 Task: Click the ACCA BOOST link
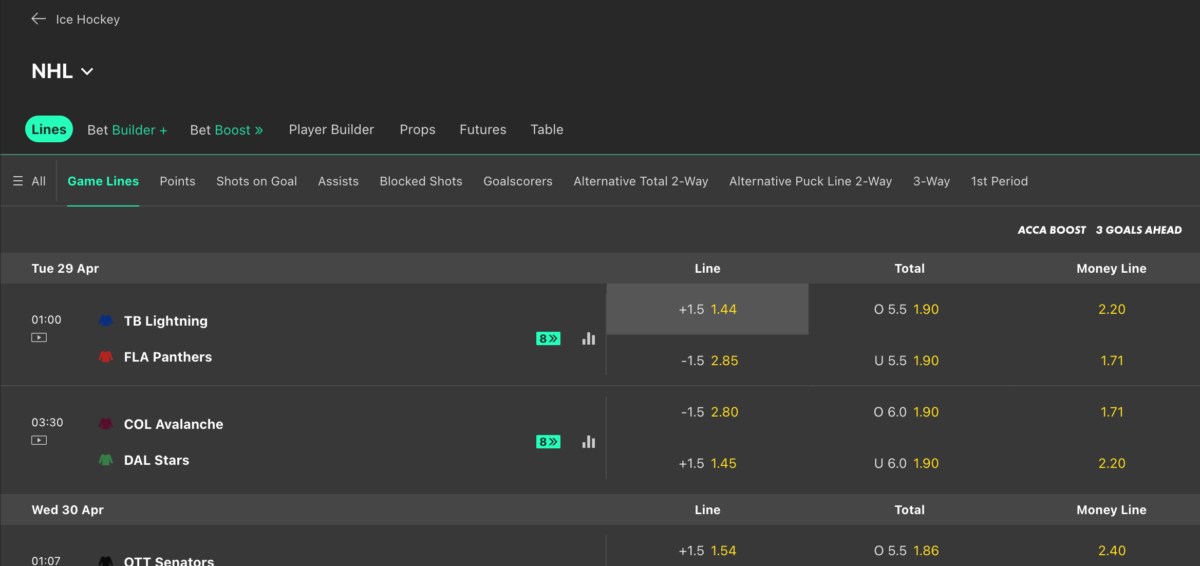click(x=1052, y=230)
